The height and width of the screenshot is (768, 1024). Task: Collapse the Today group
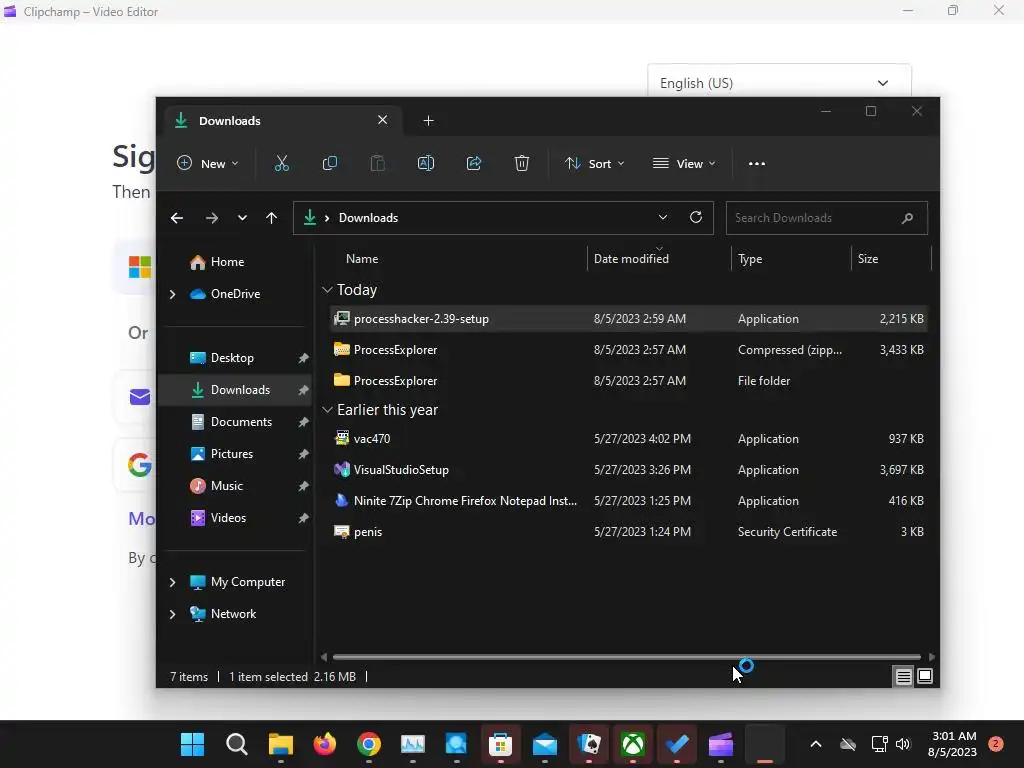click(x=327, y=290)
